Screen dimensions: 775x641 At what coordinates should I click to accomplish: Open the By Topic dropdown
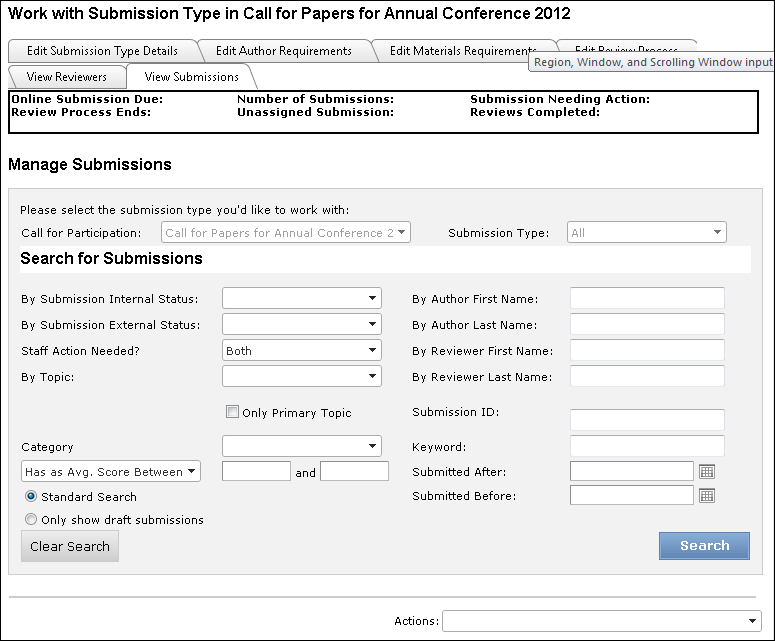[x=301, y=377]
